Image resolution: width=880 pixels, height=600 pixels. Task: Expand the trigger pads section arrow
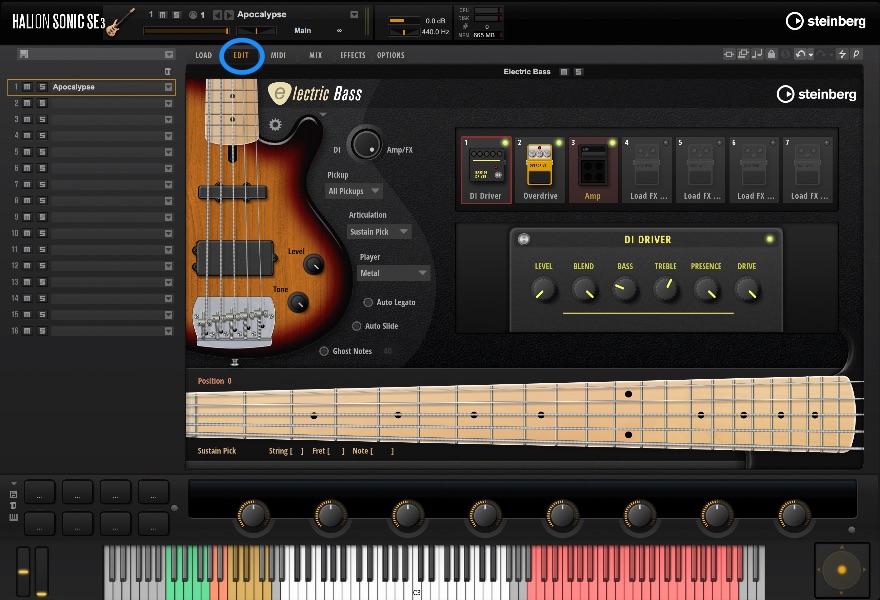coord(13,483)
